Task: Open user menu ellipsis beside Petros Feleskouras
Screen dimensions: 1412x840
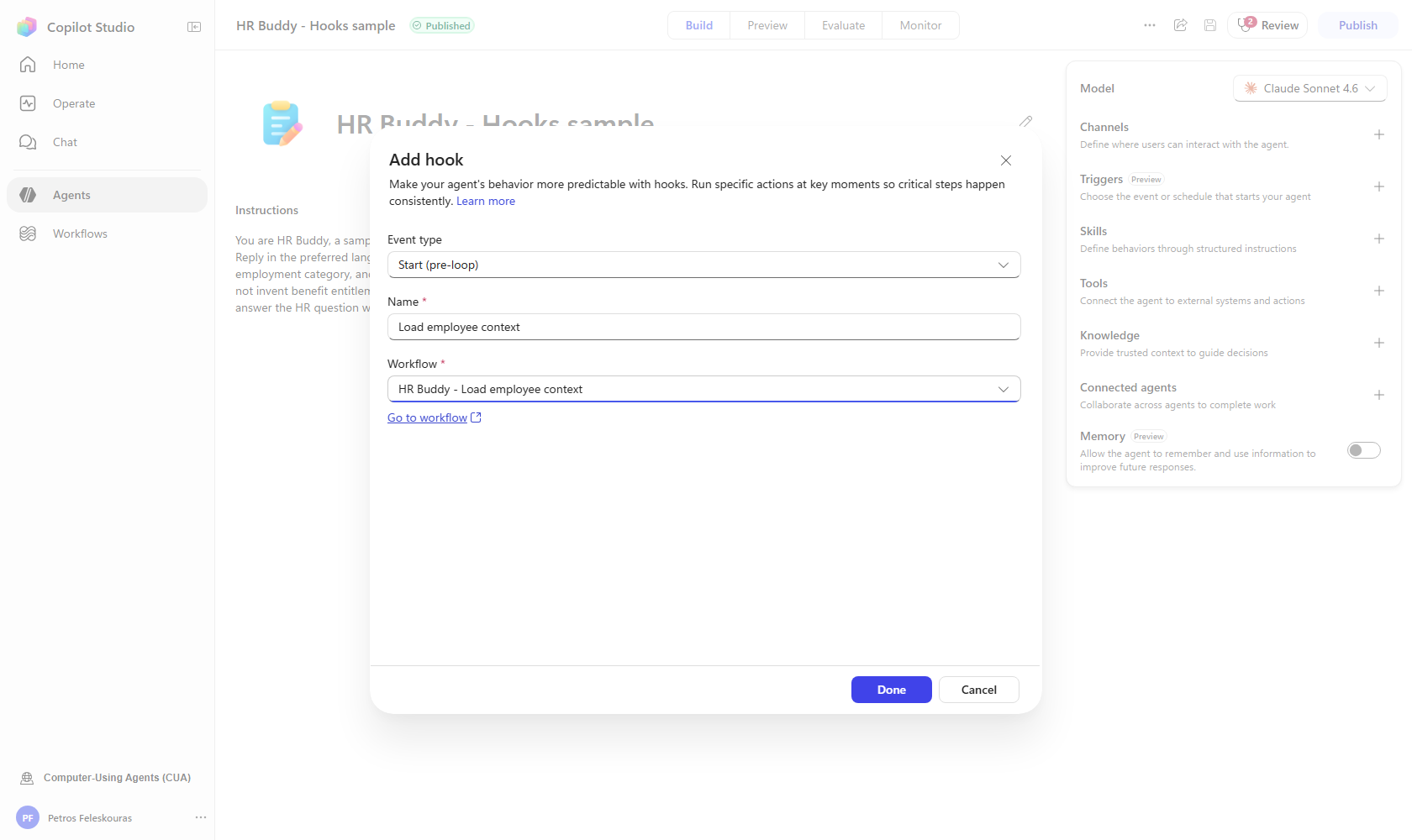Action: (200, 817)
